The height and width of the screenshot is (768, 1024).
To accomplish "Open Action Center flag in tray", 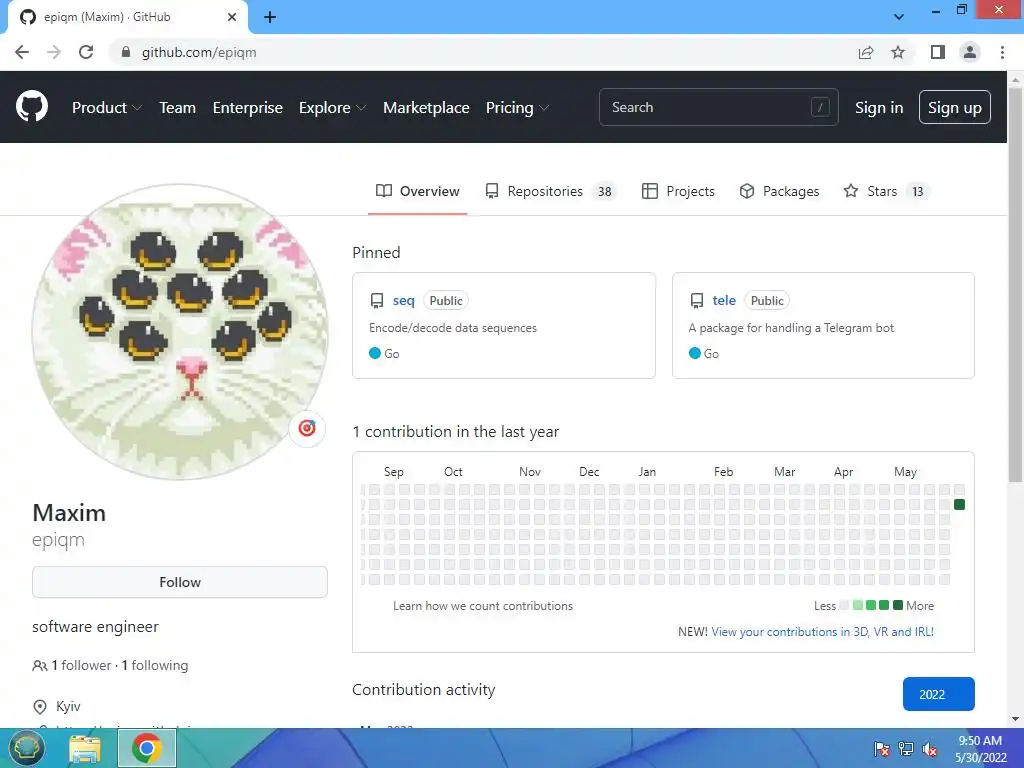I will [882, 749].
